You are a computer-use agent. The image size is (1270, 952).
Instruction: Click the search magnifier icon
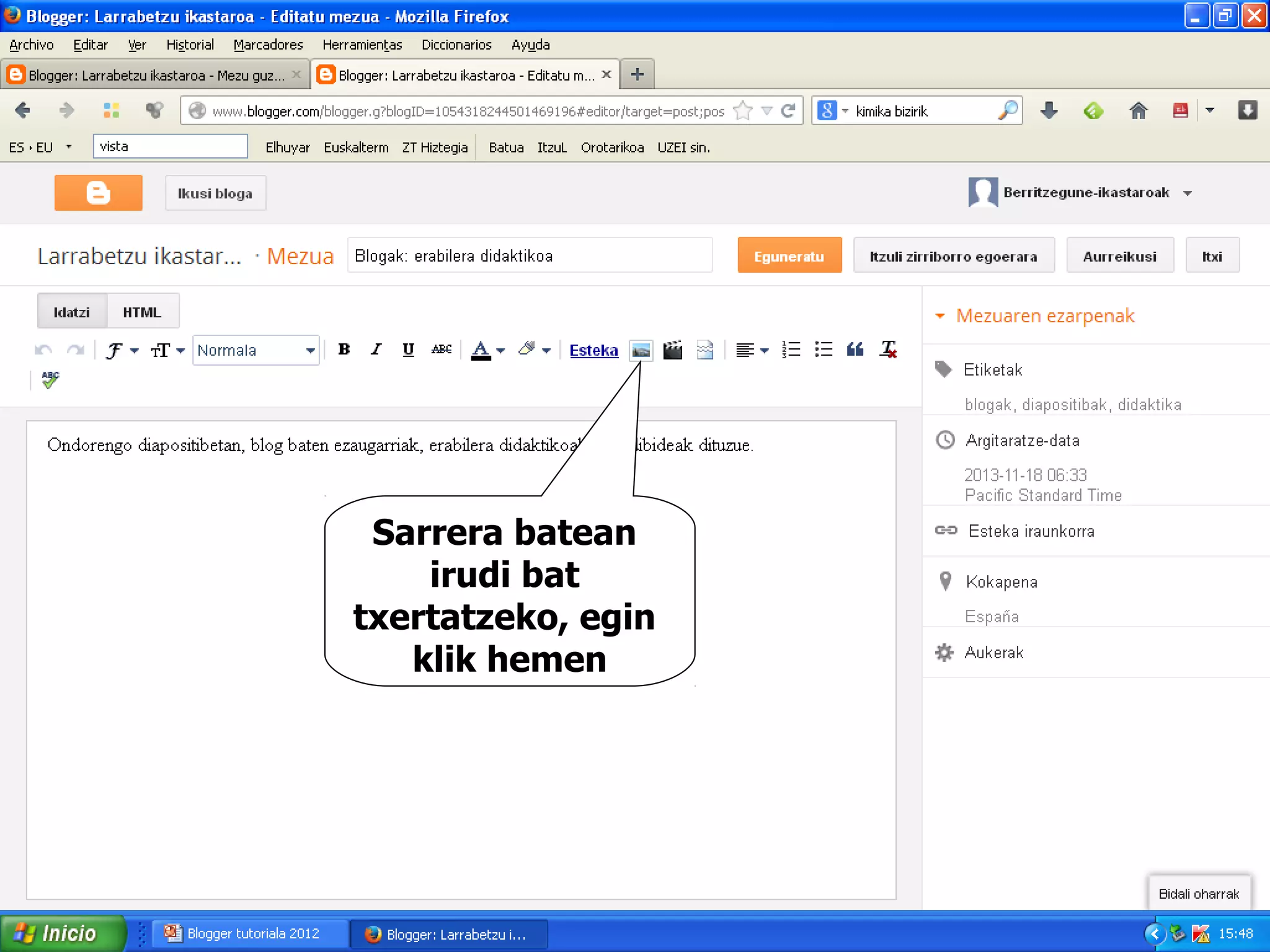(1008, 110)
